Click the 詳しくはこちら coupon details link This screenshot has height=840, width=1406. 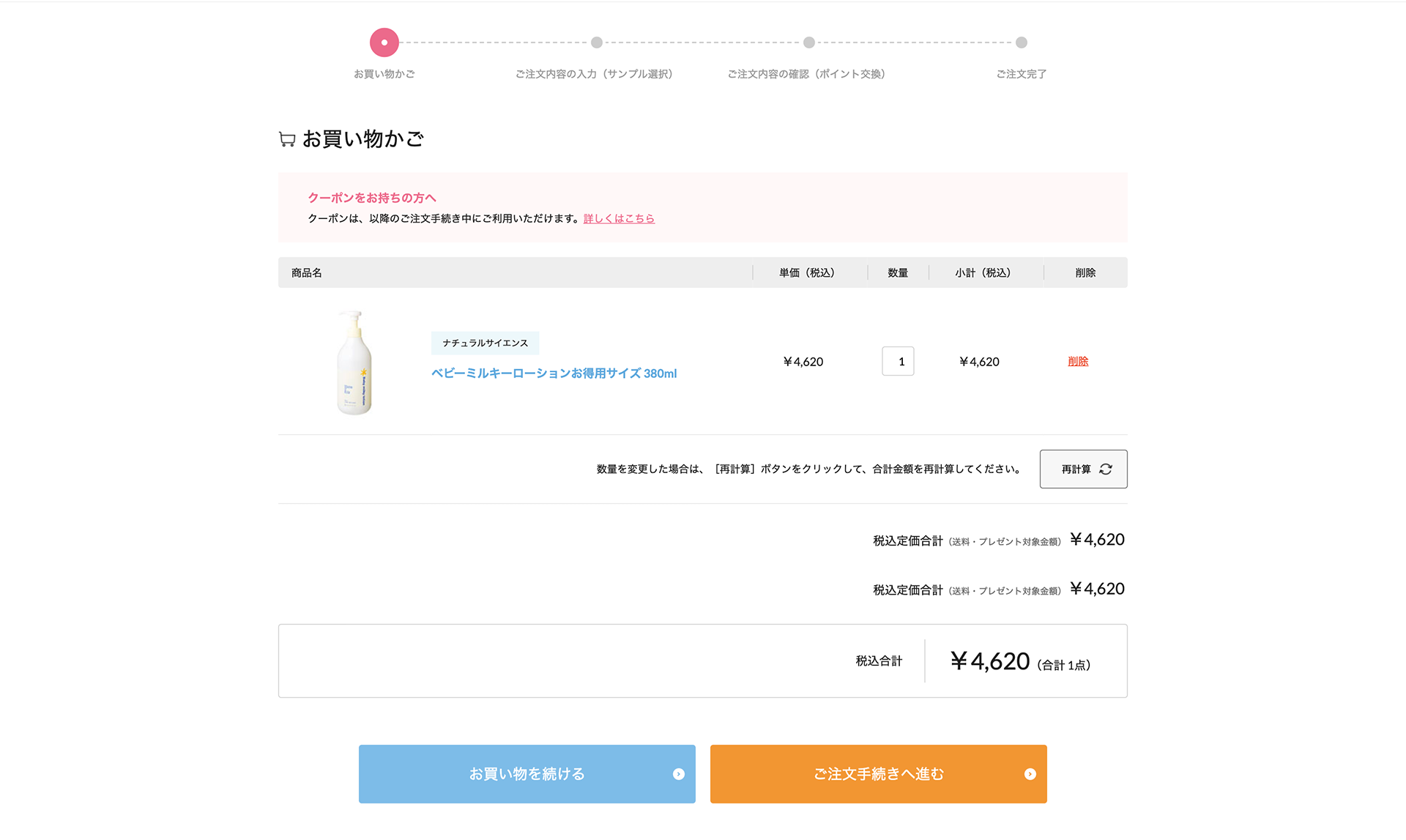[619, 218]
